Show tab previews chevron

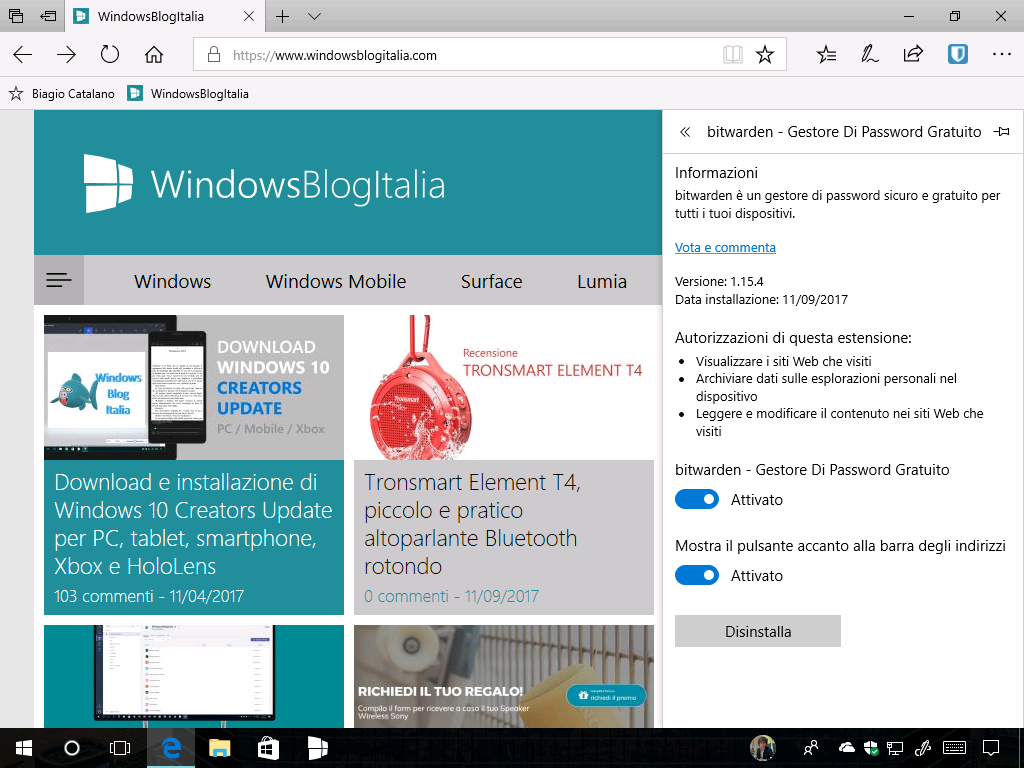(x=314, y=16)
